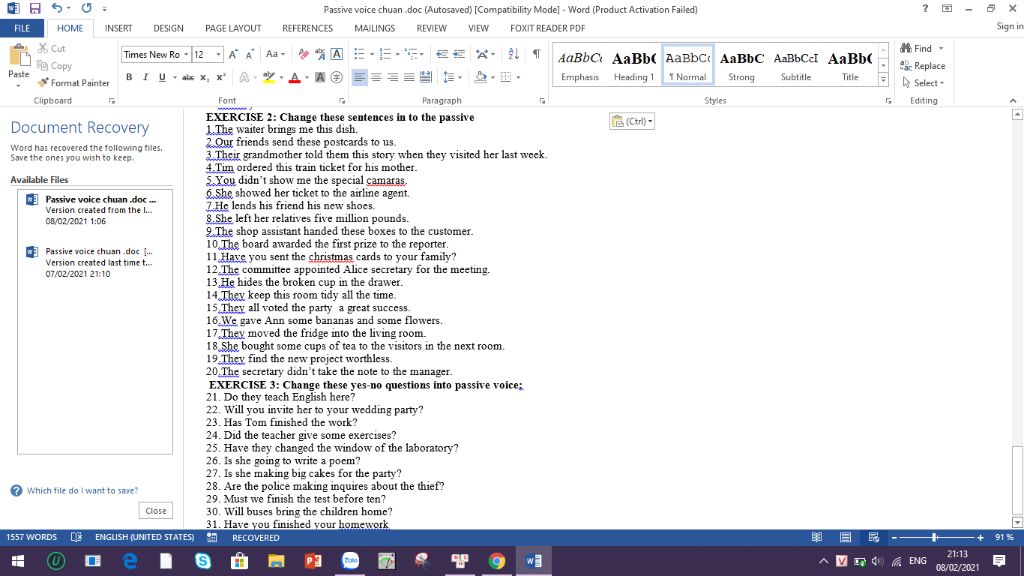Toggle superscript formatting
Screen dimensions: 1024x576
[221, 77]
